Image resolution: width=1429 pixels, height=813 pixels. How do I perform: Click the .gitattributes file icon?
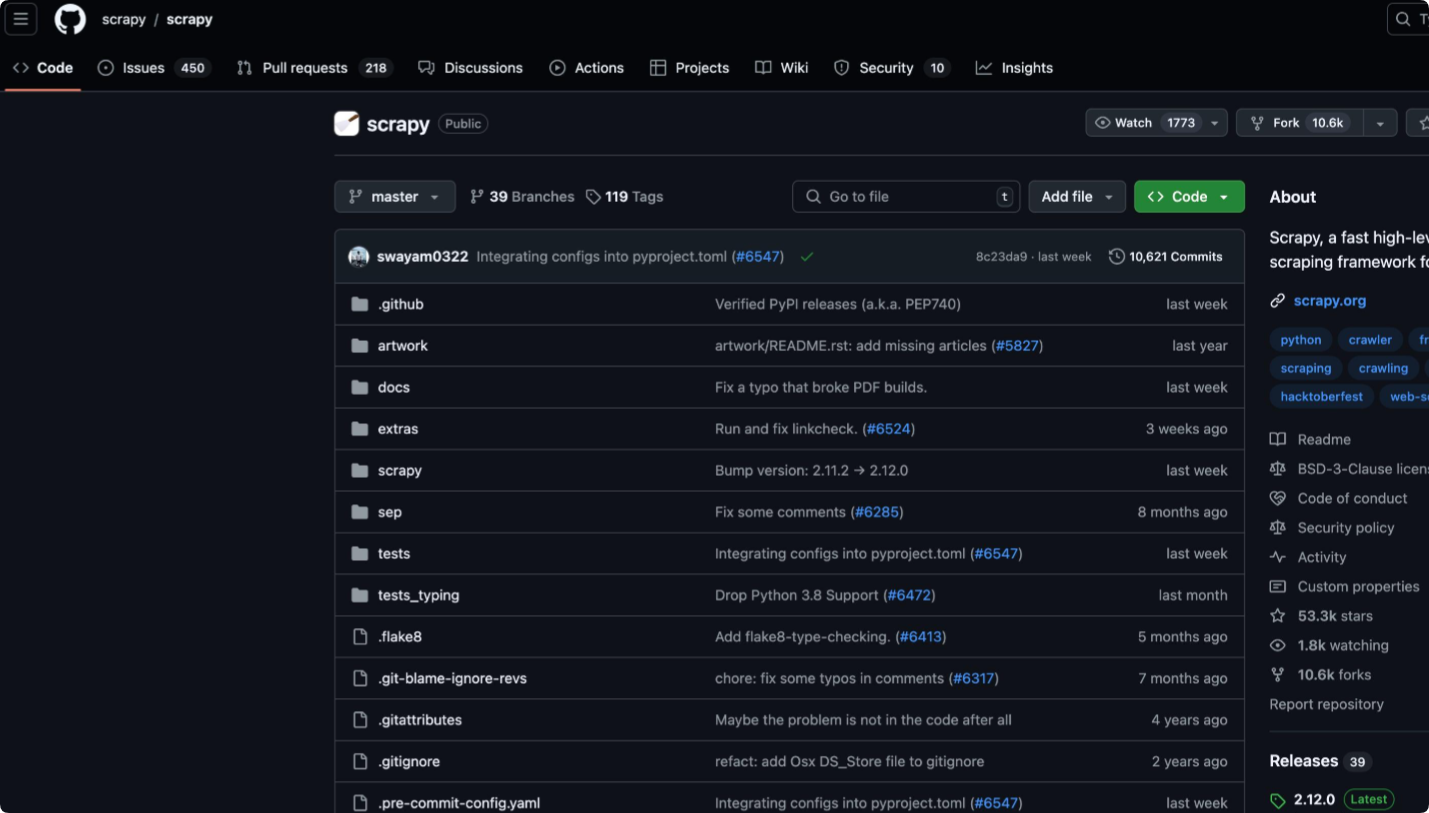[x=360, y=720]
